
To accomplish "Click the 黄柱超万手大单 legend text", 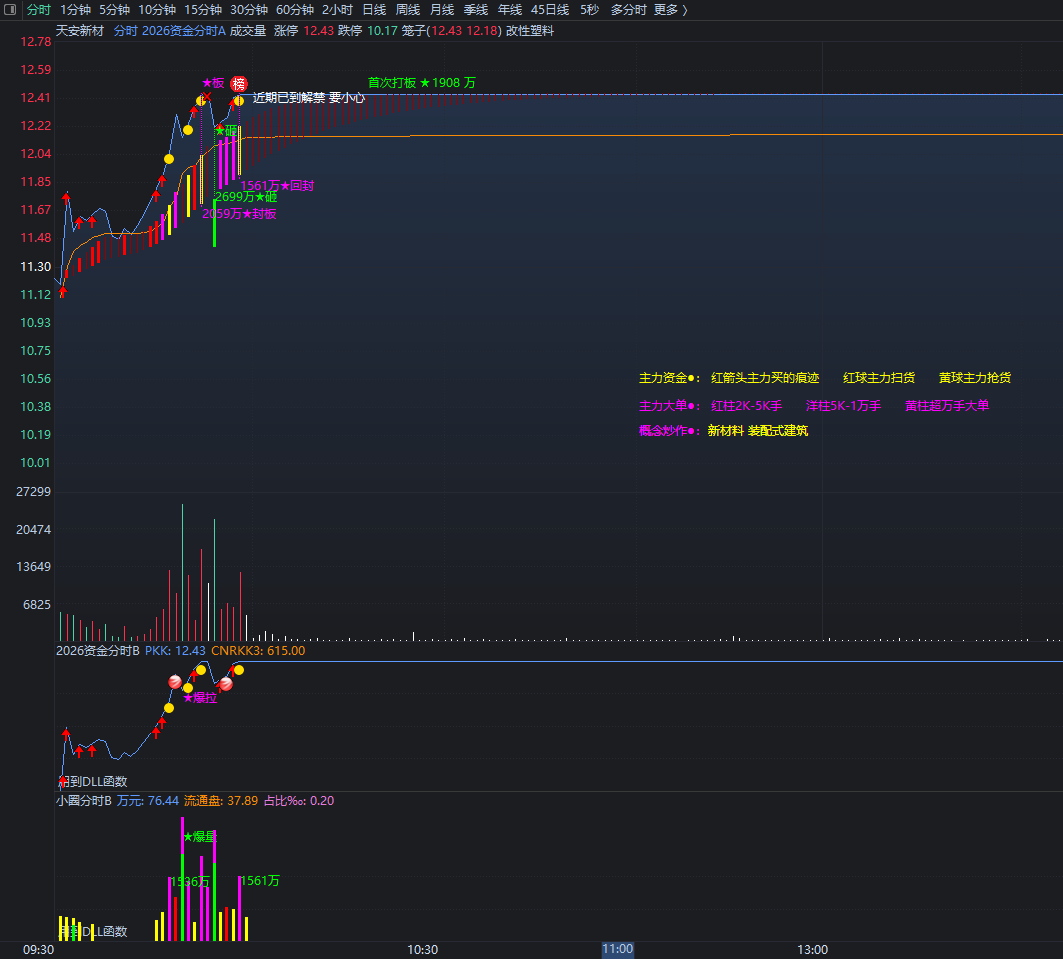I will click(947, 405).
